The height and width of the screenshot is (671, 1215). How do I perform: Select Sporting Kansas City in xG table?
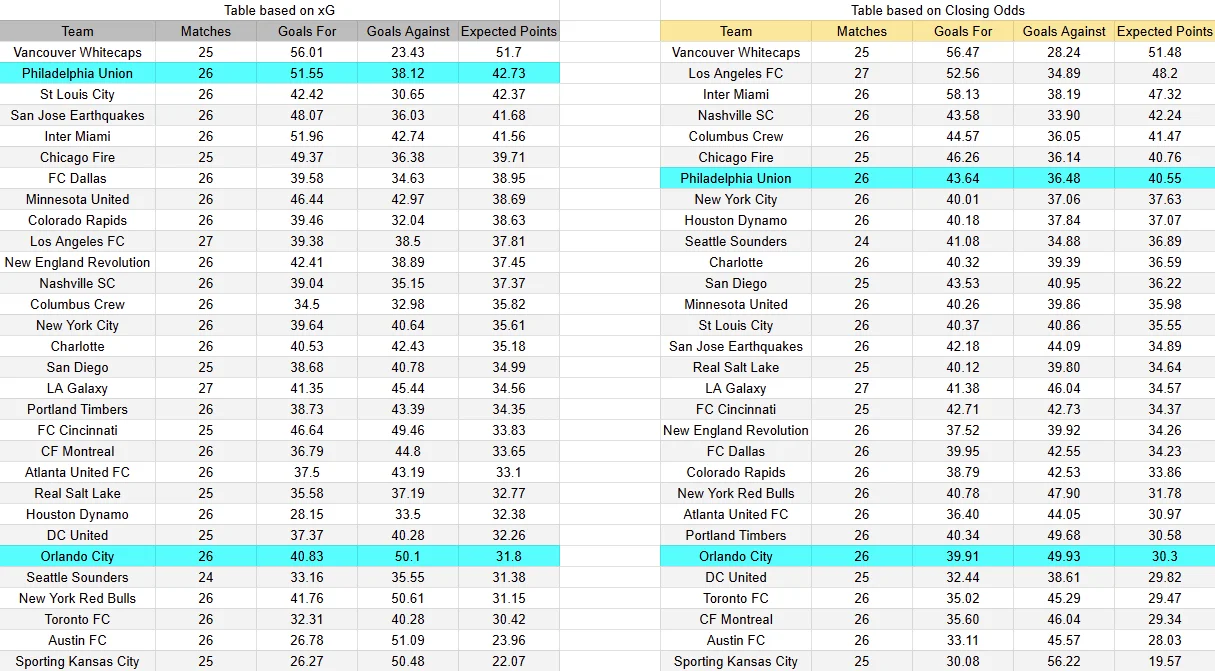click(x=77, y=661)
